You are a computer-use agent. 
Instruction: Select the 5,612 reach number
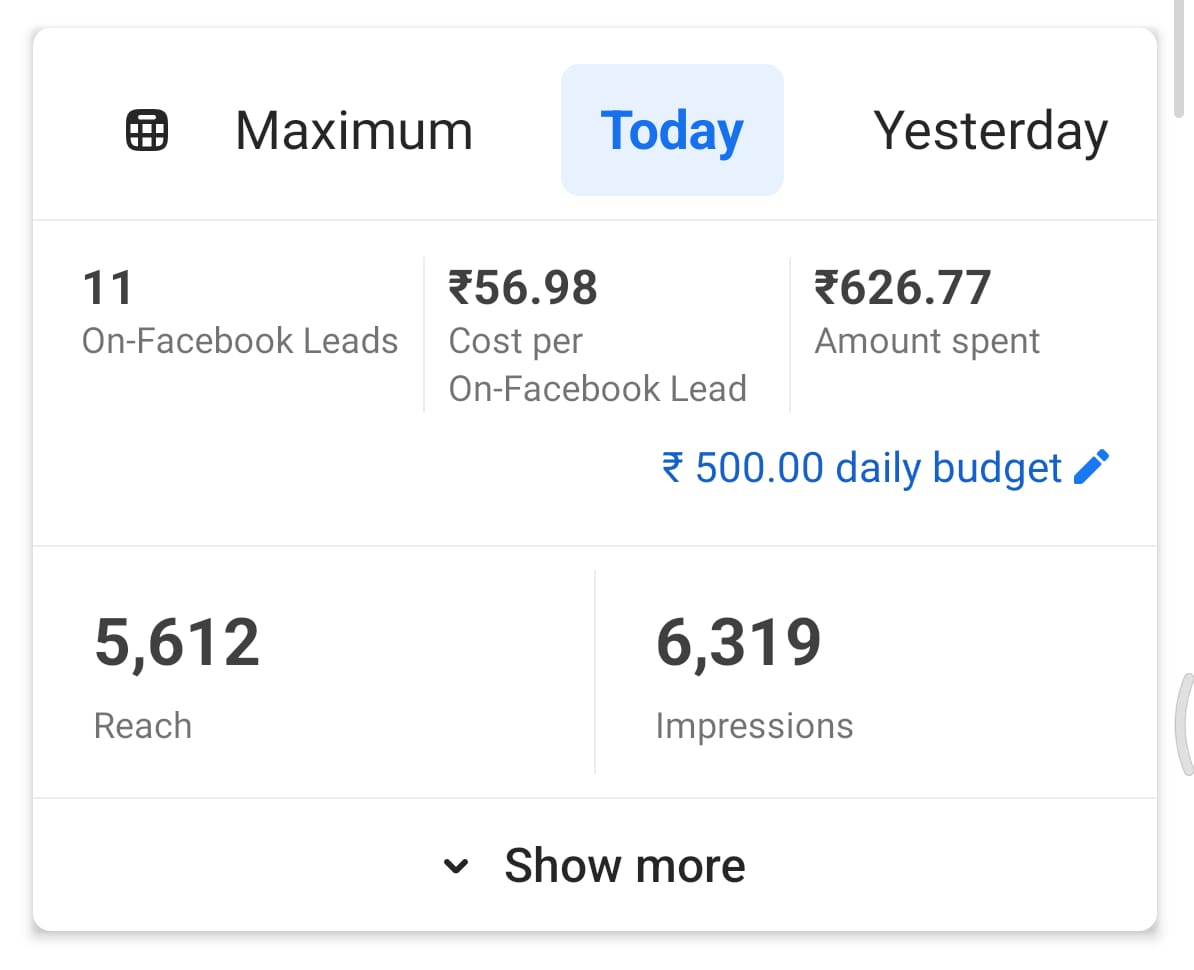177,643
